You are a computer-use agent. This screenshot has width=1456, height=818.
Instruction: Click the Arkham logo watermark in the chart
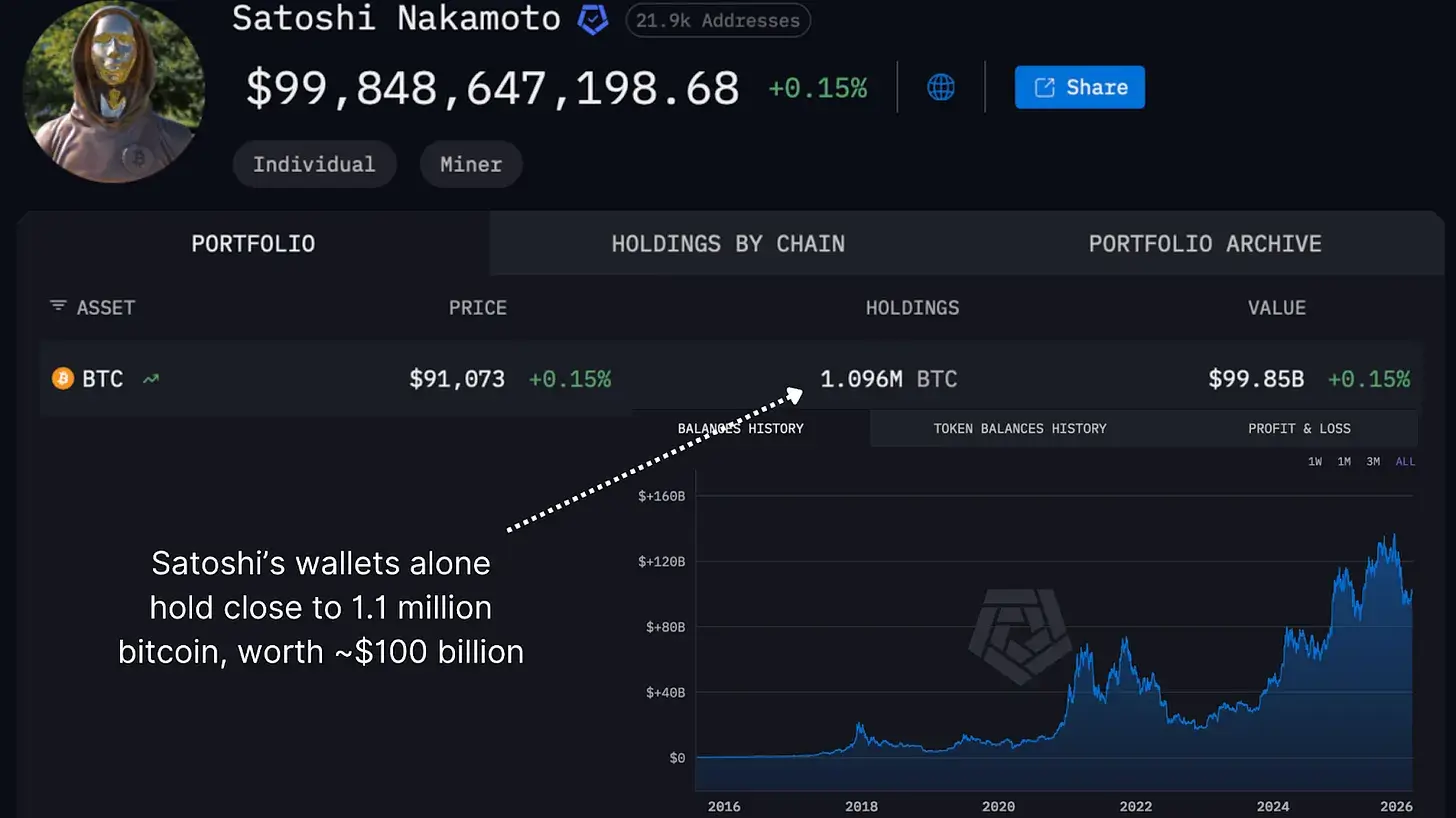pyautogui.click(x=1019, y=637)
